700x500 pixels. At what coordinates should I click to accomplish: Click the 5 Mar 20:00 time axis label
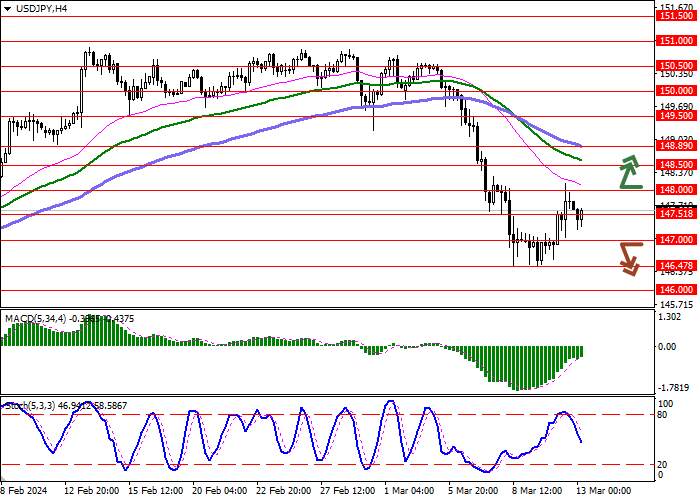click(x=474, y=490)
